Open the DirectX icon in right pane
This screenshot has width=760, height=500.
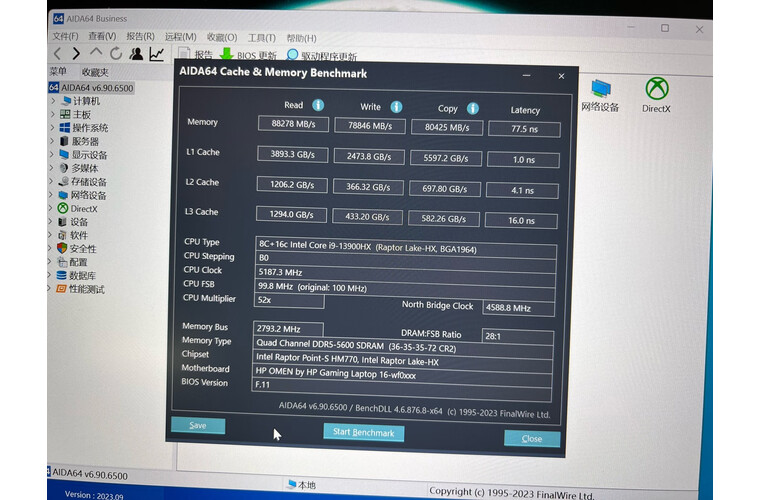click(656, 95)
